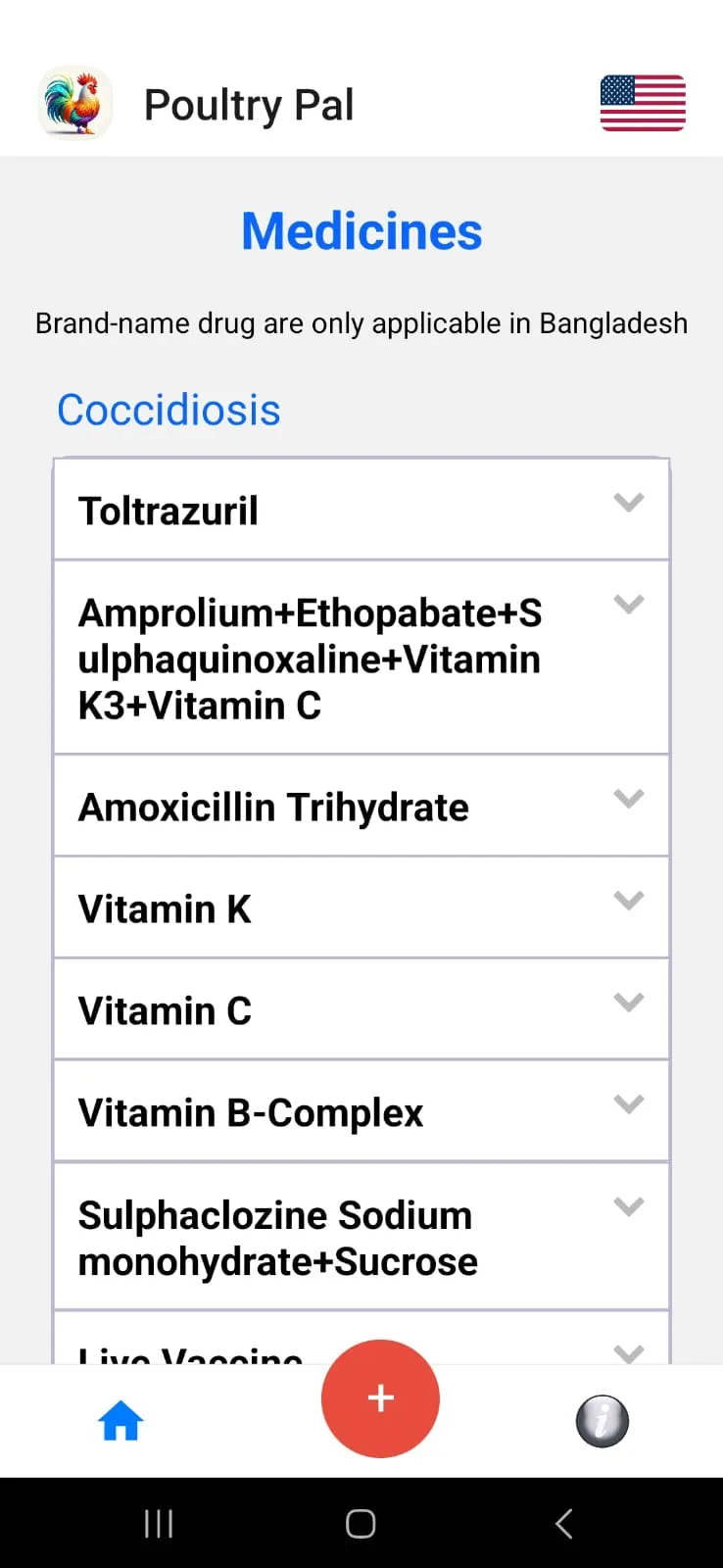Select the Coccidiosis heading
The image size is (723, 1568).
169,410
